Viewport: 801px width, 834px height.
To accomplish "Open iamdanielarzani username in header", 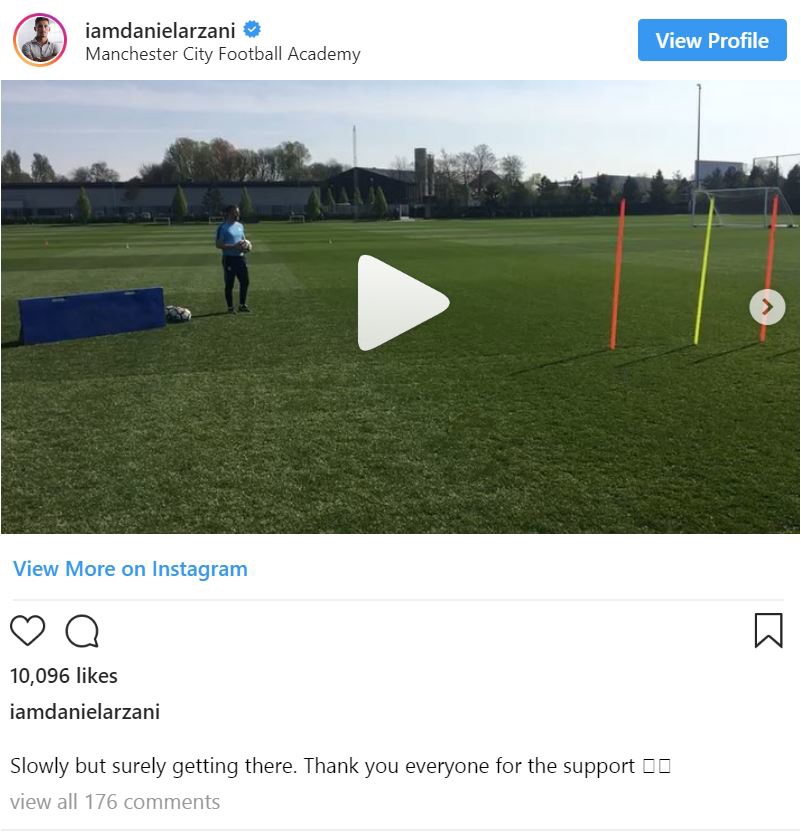I will tap(160, 30).
